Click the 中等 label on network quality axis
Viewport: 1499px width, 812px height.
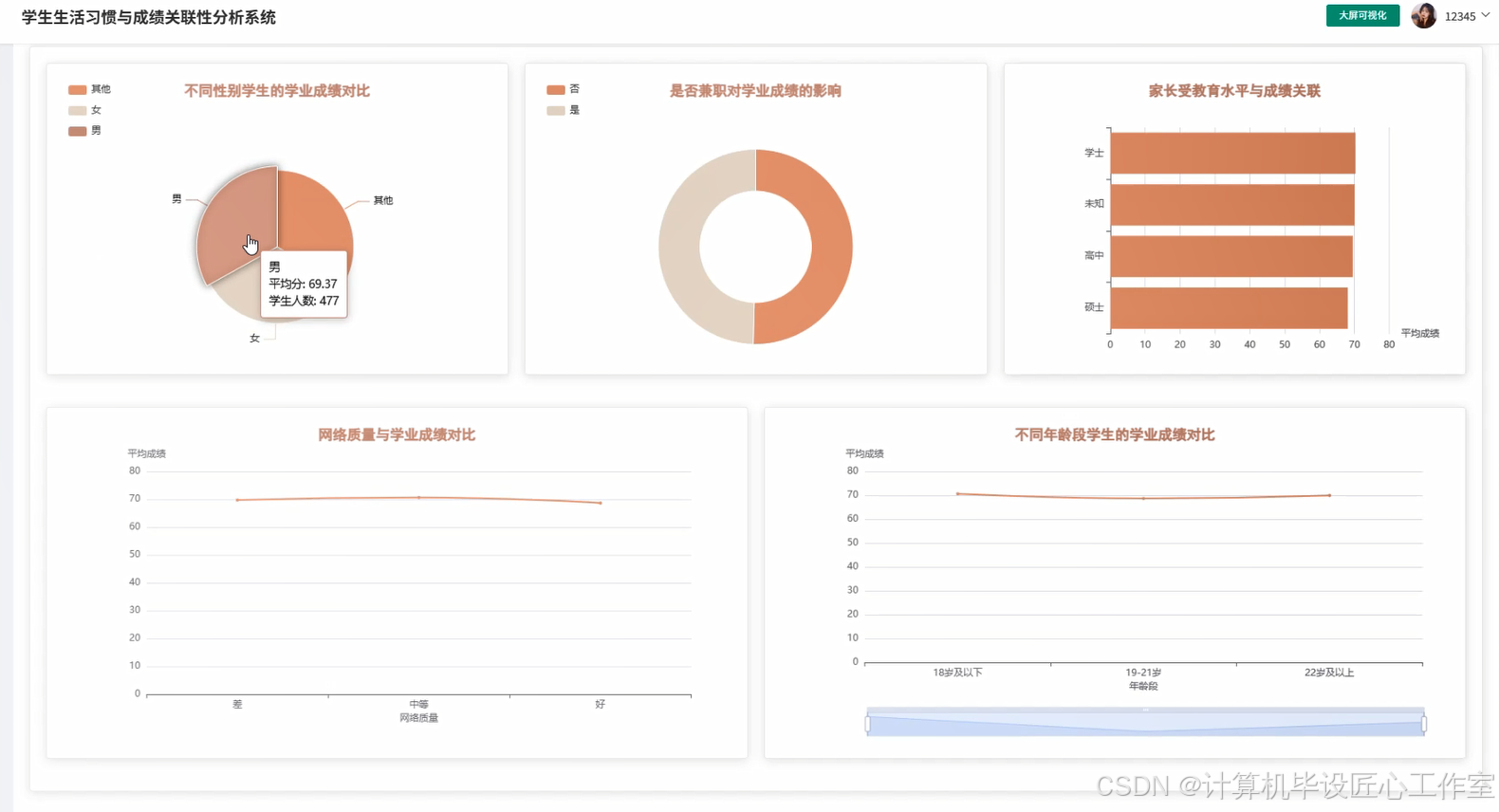tap(418, 704)
